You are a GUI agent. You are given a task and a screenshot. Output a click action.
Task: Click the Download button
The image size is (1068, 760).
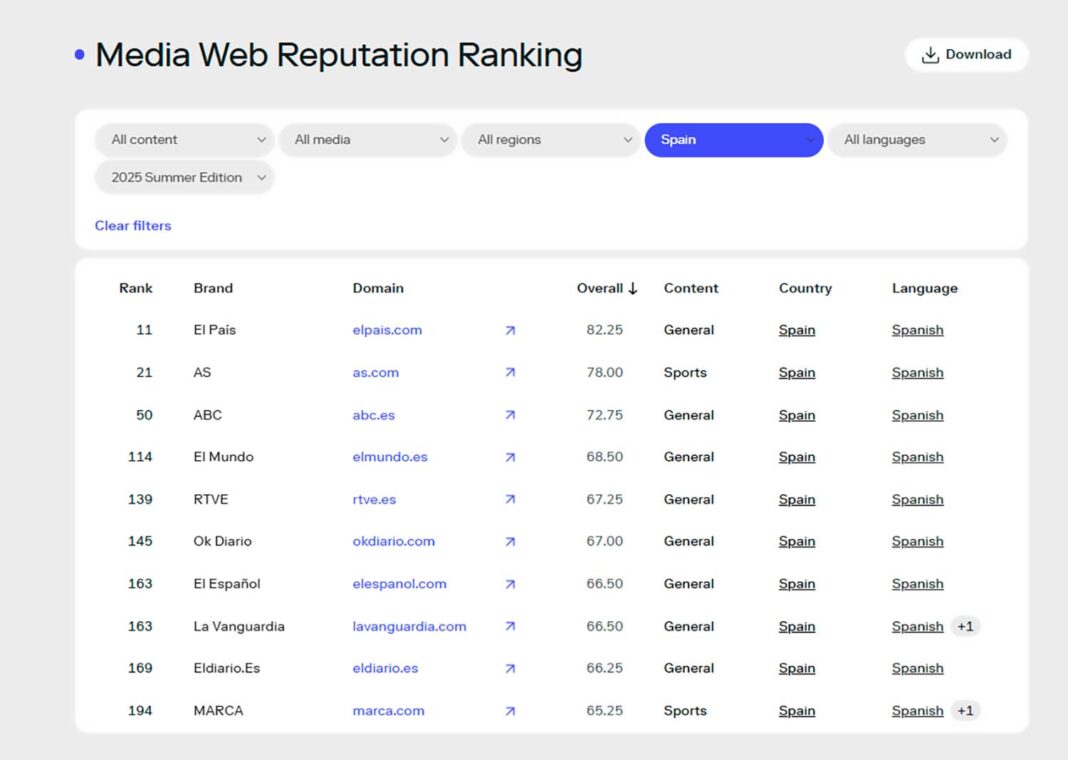(x=966, y=55)
